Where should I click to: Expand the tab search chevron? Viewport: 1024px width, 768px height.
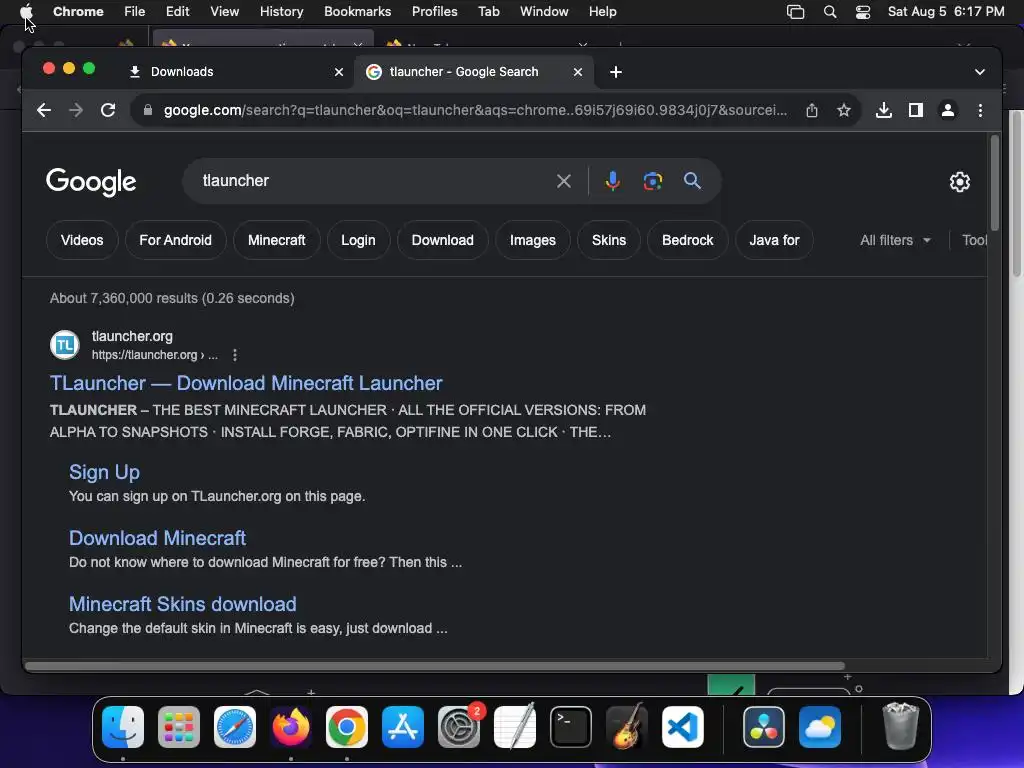pos(980,72)
